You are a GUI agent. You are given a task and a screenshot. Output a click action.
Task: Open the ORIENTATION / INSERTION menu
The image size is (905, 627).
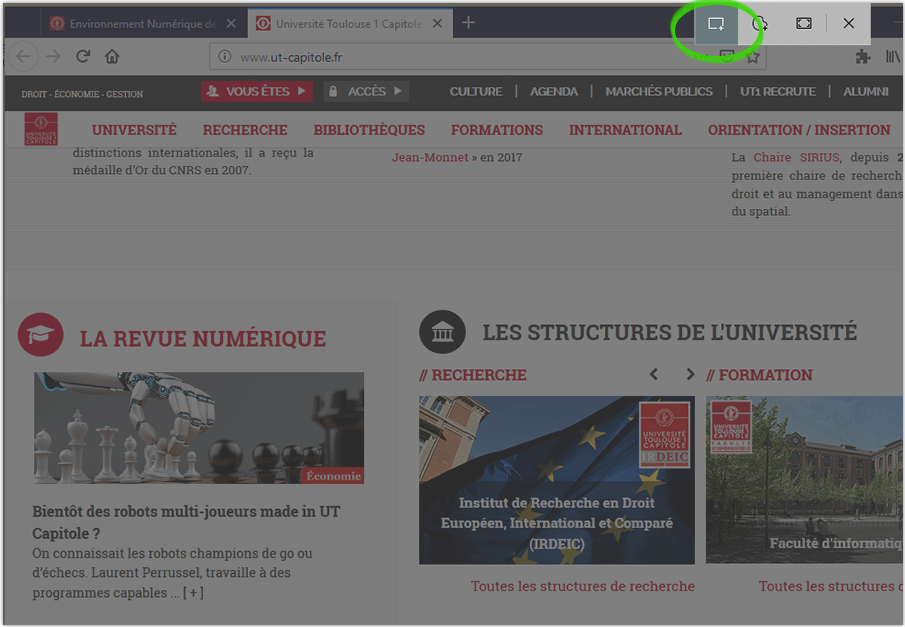(799, 130)
